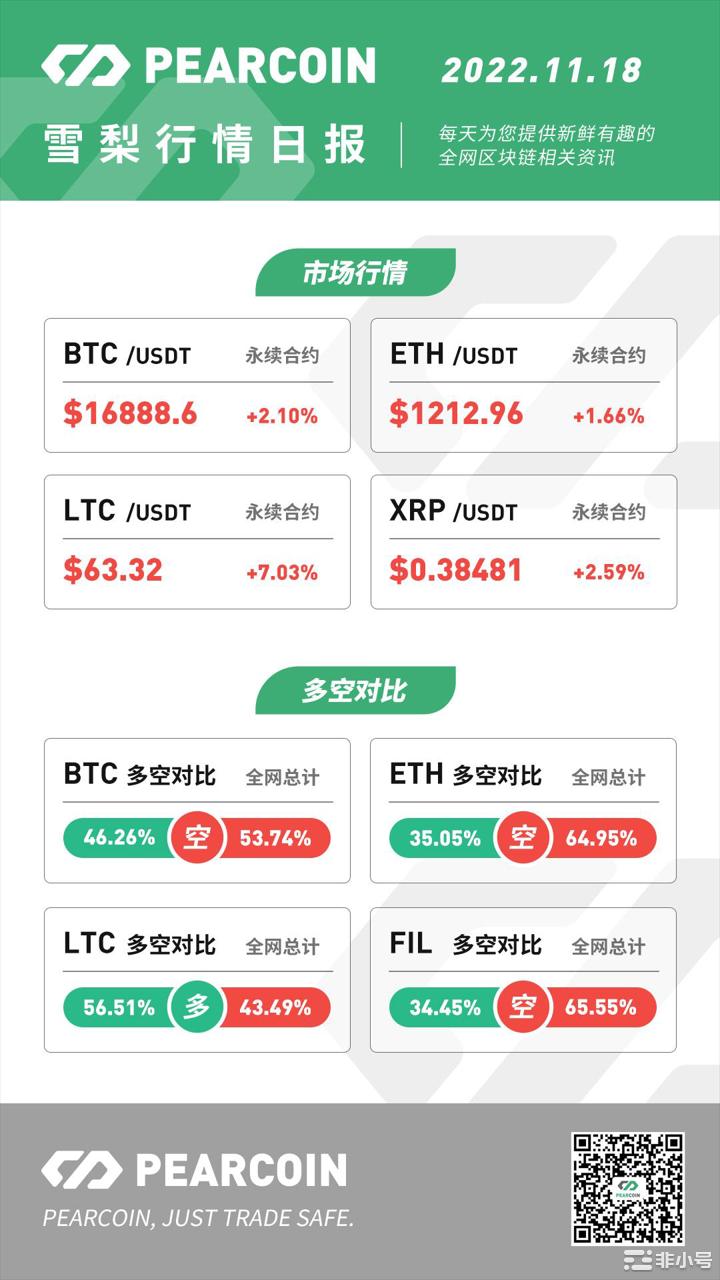The width and height of the screenshot is (720, 1280).
Task: Click the red 空 badge for FIL
Action: click(x=523, y=1007)
